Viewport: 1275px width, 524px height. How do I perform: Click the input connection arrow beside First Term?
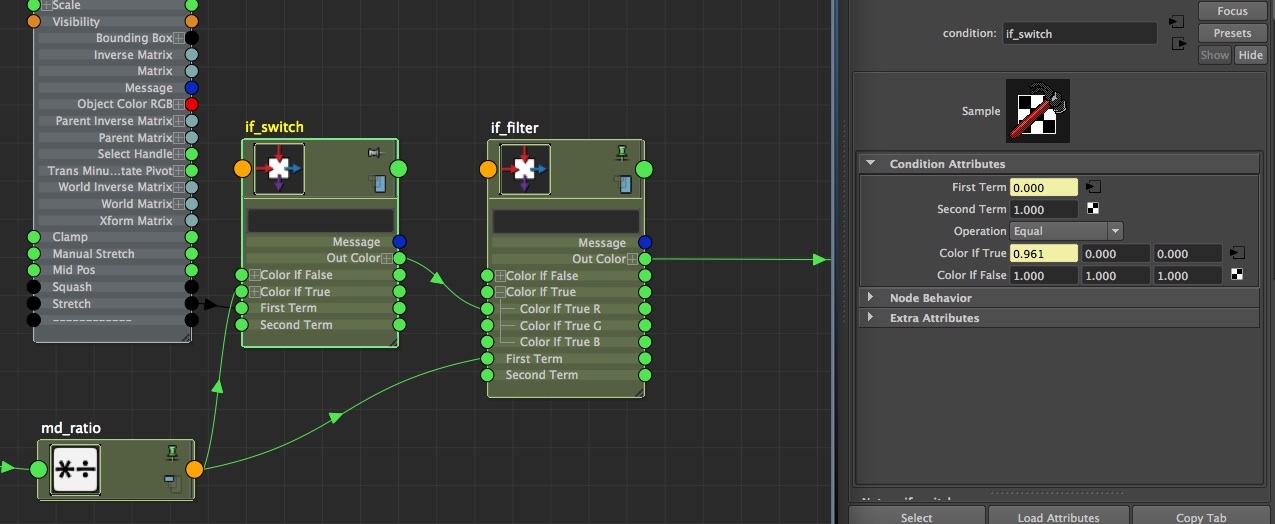[1094, 187]
